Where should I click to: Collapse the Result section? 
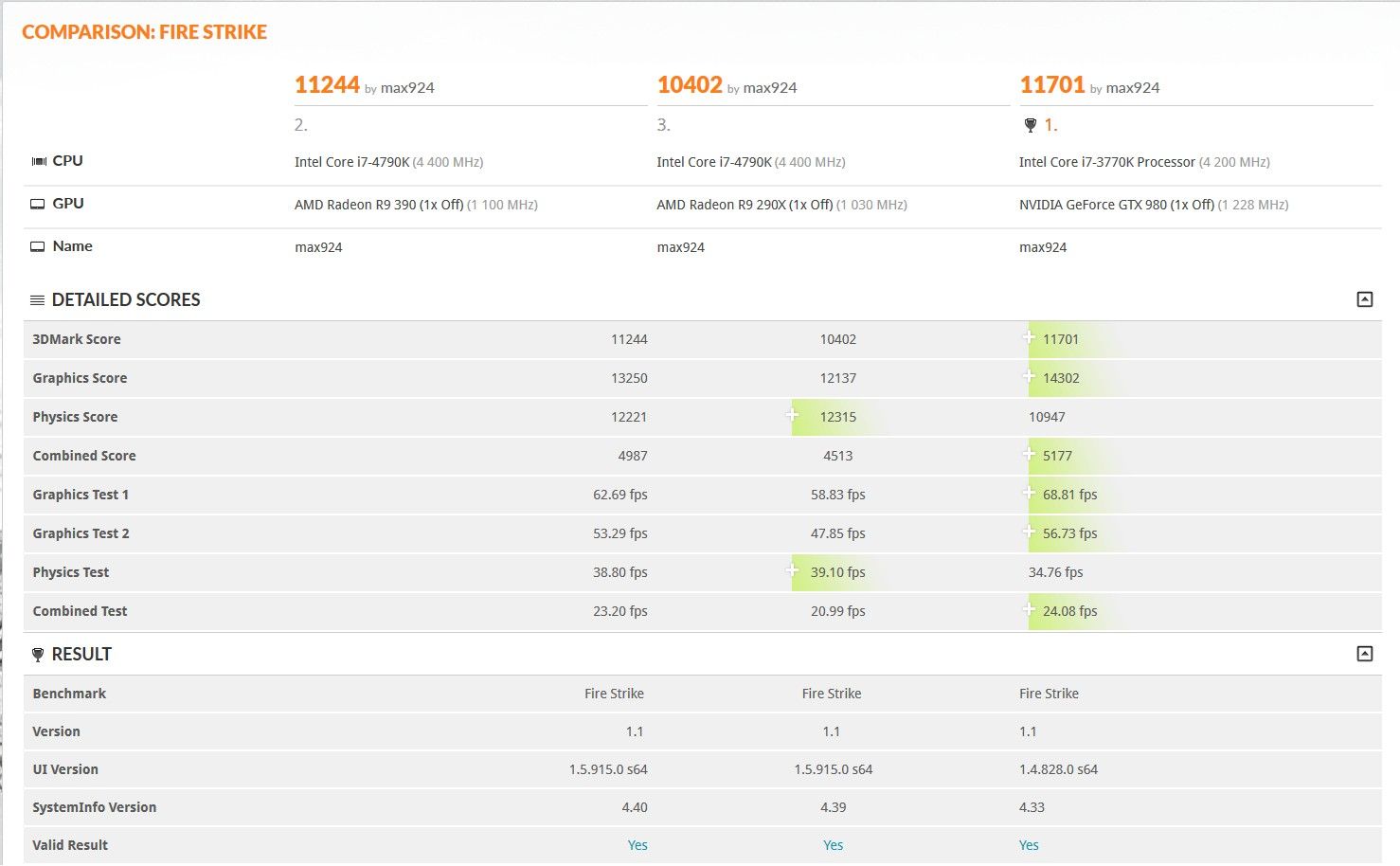(1365, 654)
